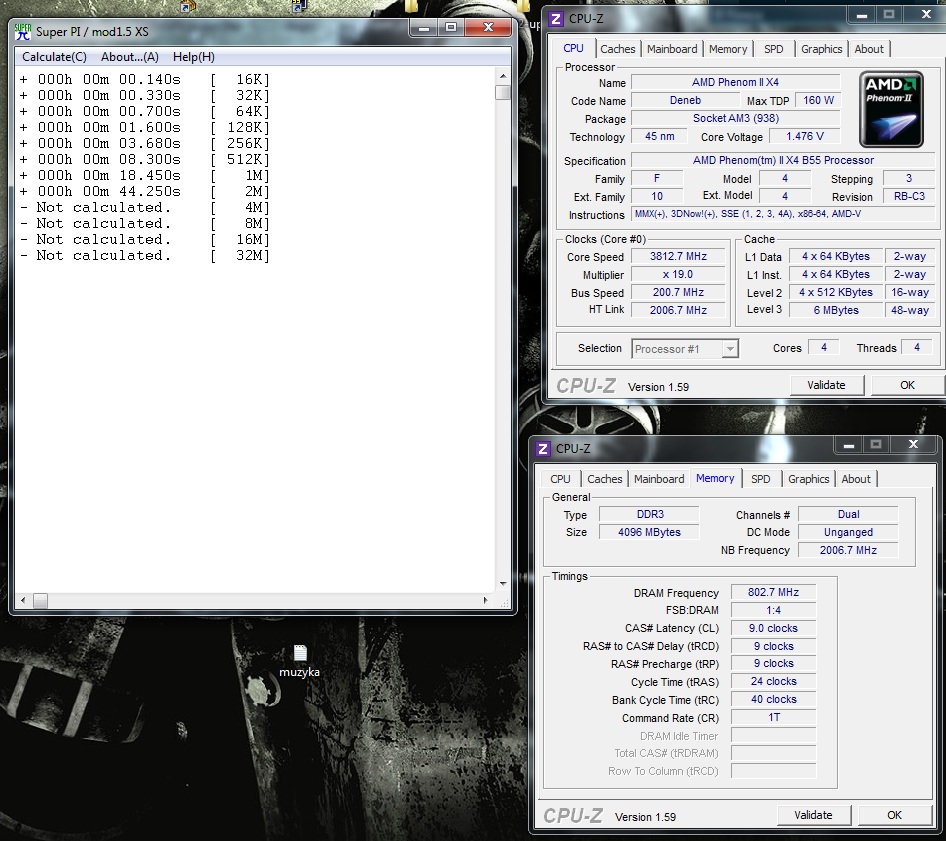The image size is (946, 841).
Task: Select the CPU tab in upper CPU-Z window
Action: coord(573,48)
